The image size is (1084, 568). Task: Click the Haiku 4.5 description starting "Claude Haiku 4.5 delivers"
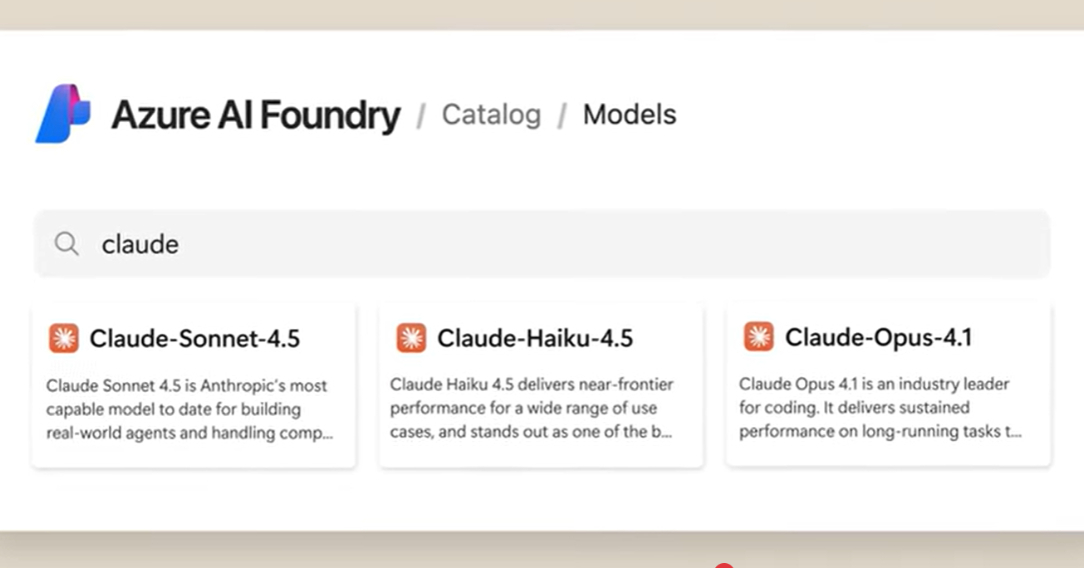tap(532, 385)
